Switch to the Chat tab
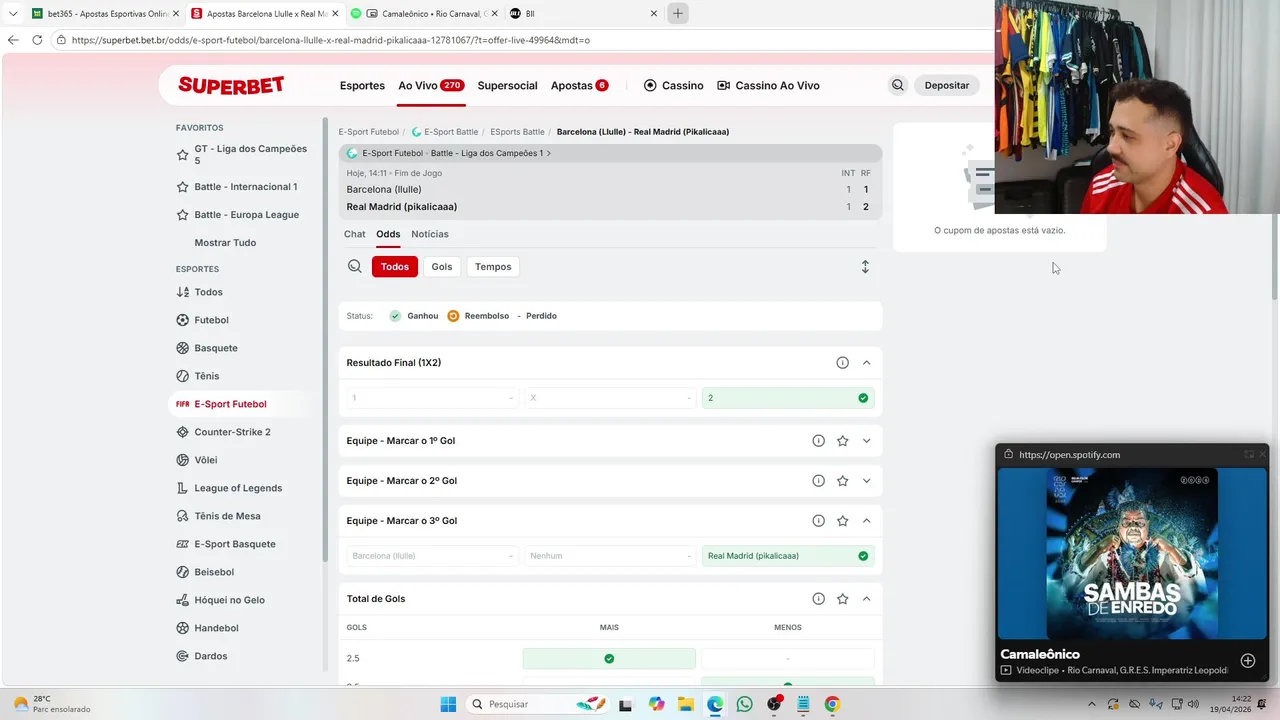Image resolution: width=1280 pixels, height=720 pixels. click(x=355, y=234)
